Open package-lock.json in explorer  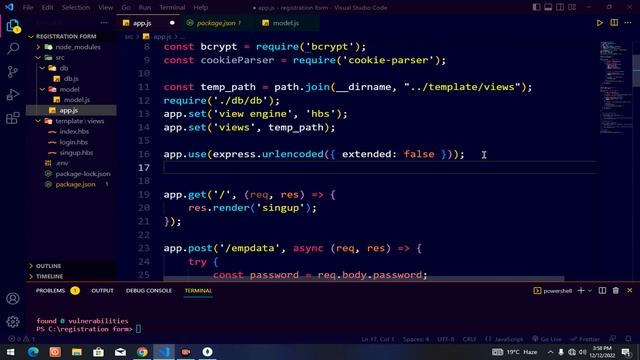(x=82, y=173)
